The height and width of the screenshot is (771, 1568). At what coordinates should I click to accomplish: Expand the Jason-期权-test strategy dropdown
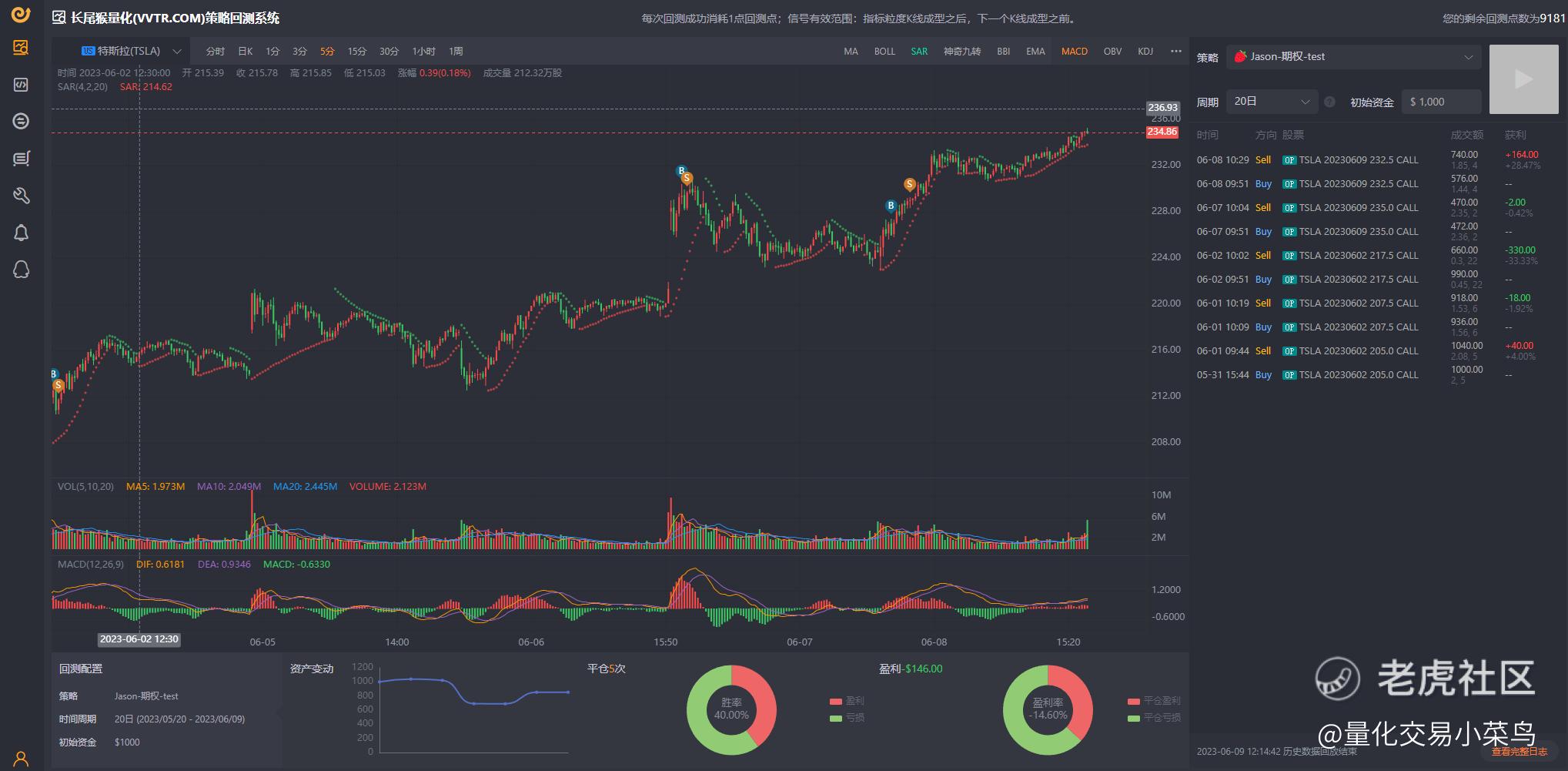(x=1353, y=57)
